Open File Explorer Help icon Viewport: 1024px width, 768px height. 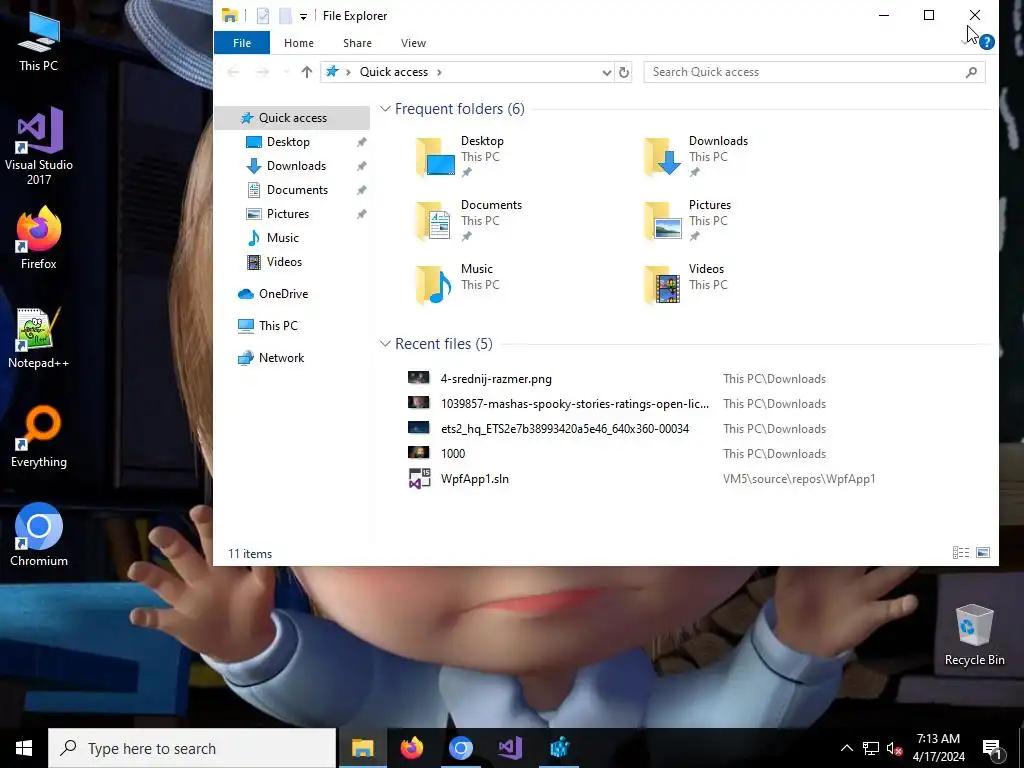987,42
